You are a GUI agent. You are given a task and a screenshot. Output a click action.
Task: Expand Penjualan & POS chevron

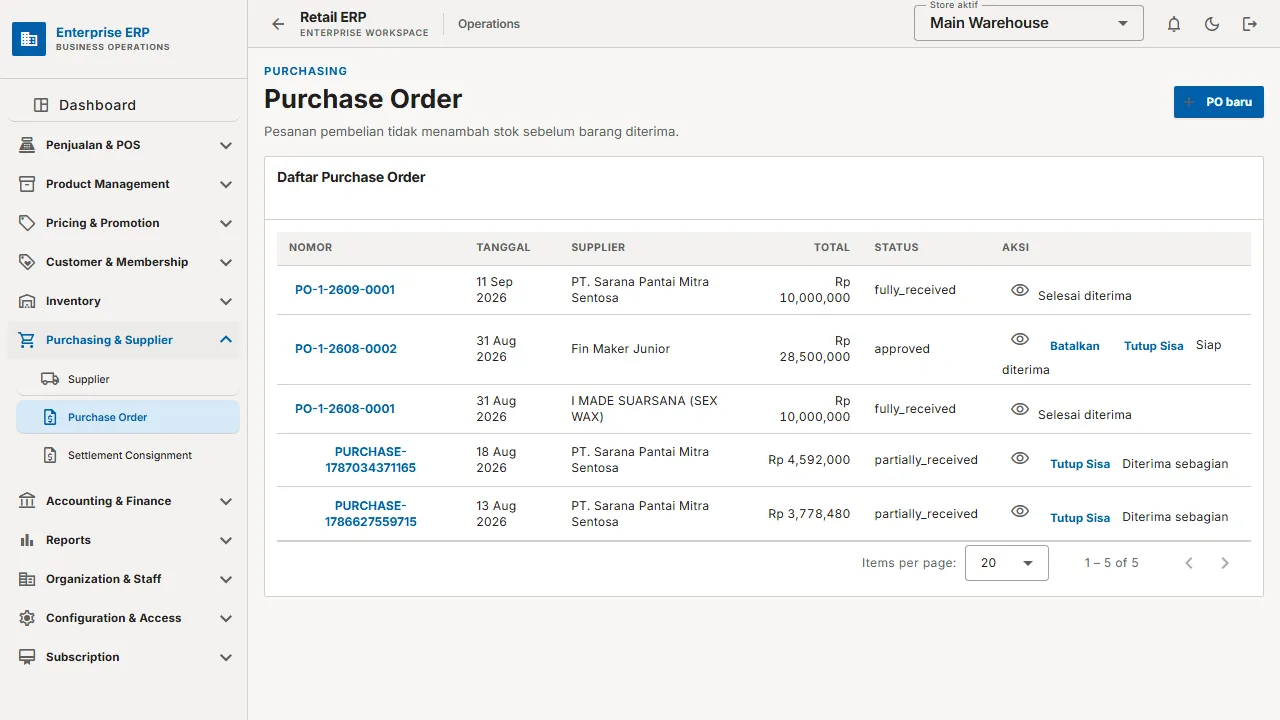click(226, 145)
